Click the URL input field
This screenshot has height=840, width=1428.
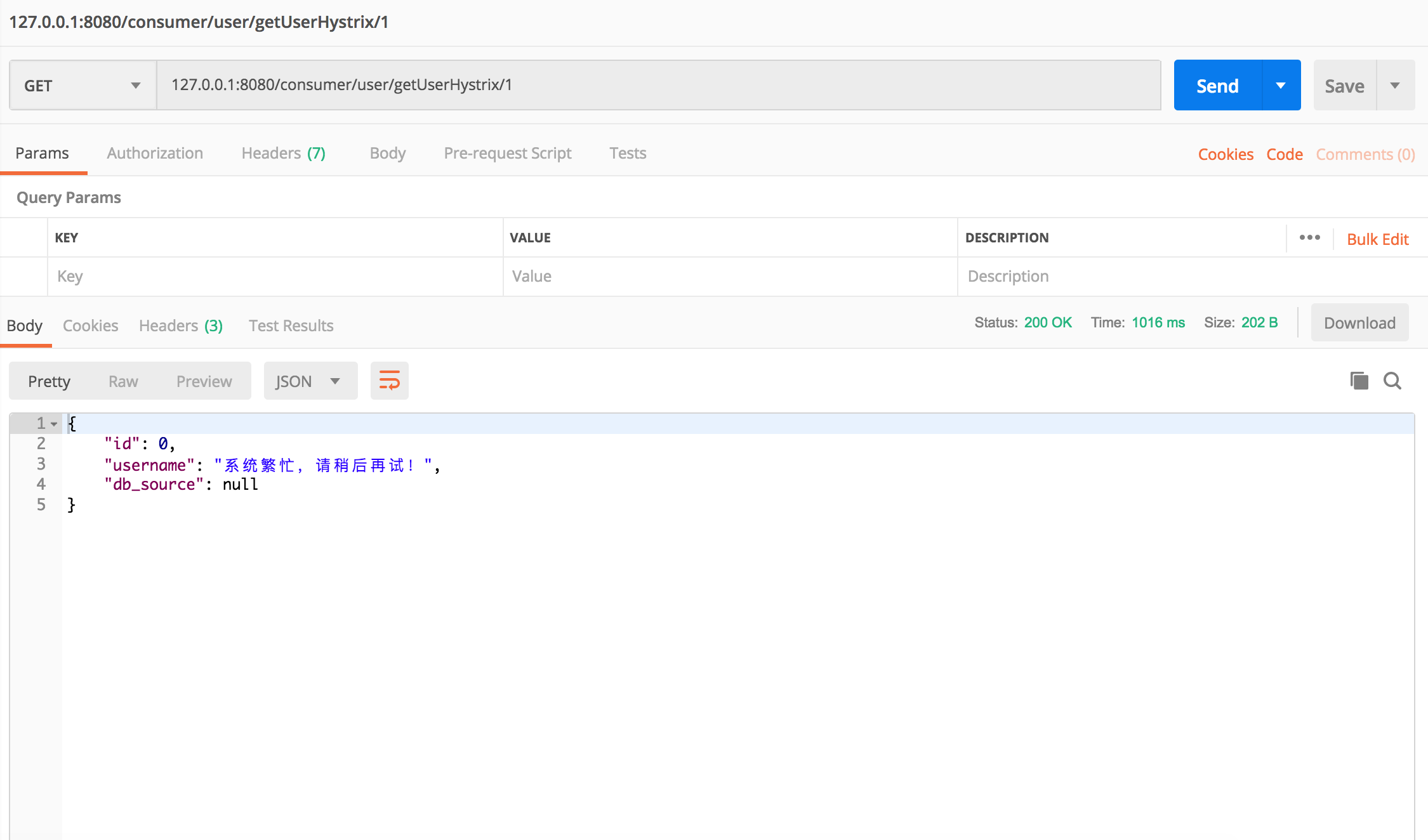[x=660, y=85]
